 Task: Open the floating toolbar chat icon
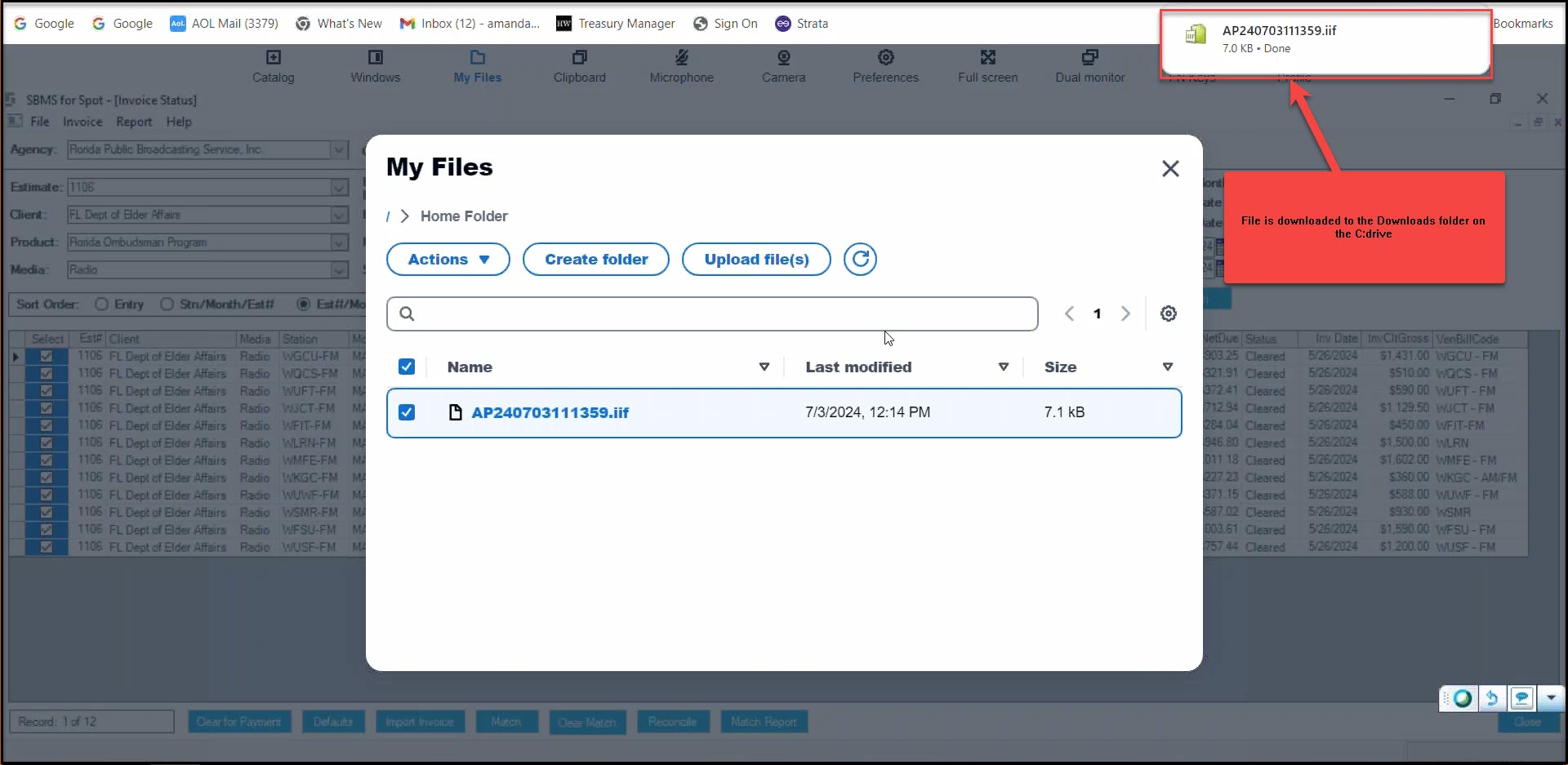click(1521, 698)
